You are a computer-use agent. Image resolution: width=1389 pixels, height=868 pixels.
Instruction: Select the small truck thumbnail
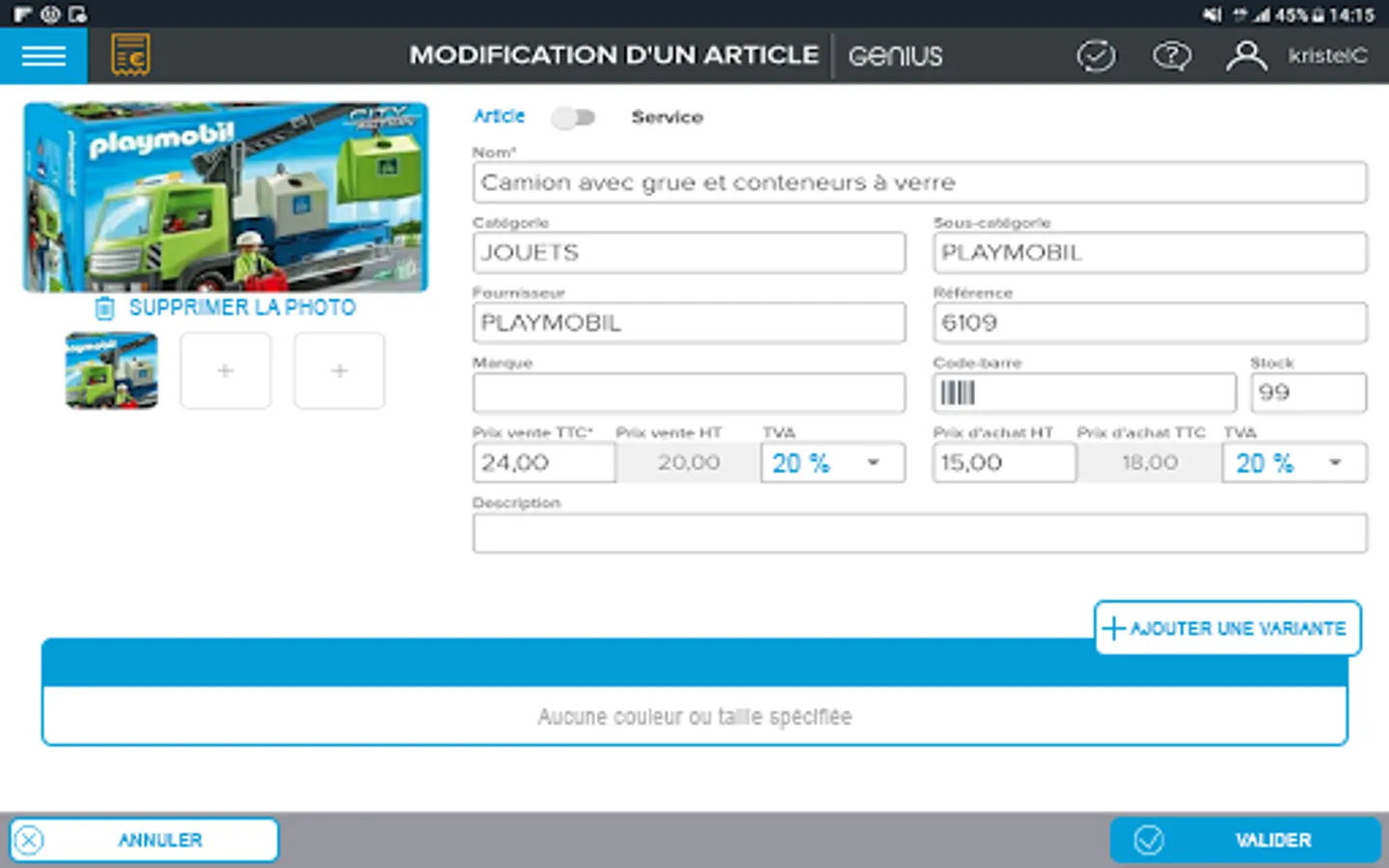pyautogui.click(x=112, y=370)
